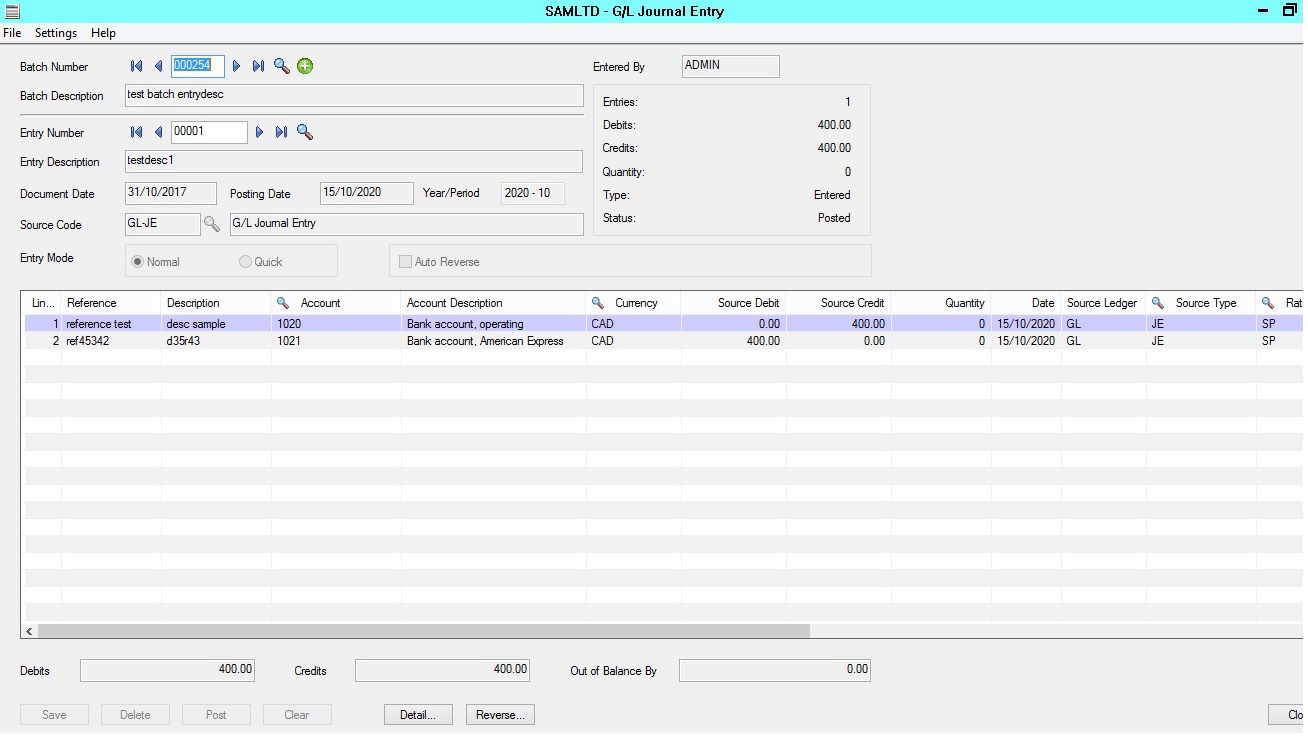Click the Entry Number field

coord(209,132)
